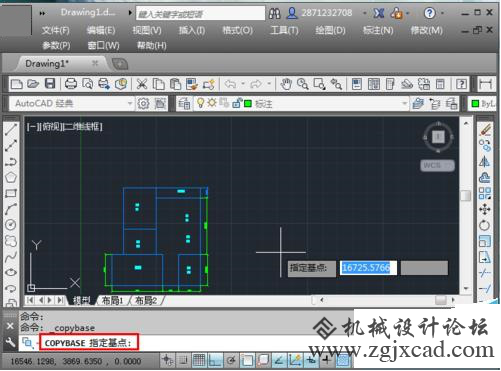Viewport: 501px width, 371px height.
Task: Select the Line drawing tool
Action: (11, 130)
